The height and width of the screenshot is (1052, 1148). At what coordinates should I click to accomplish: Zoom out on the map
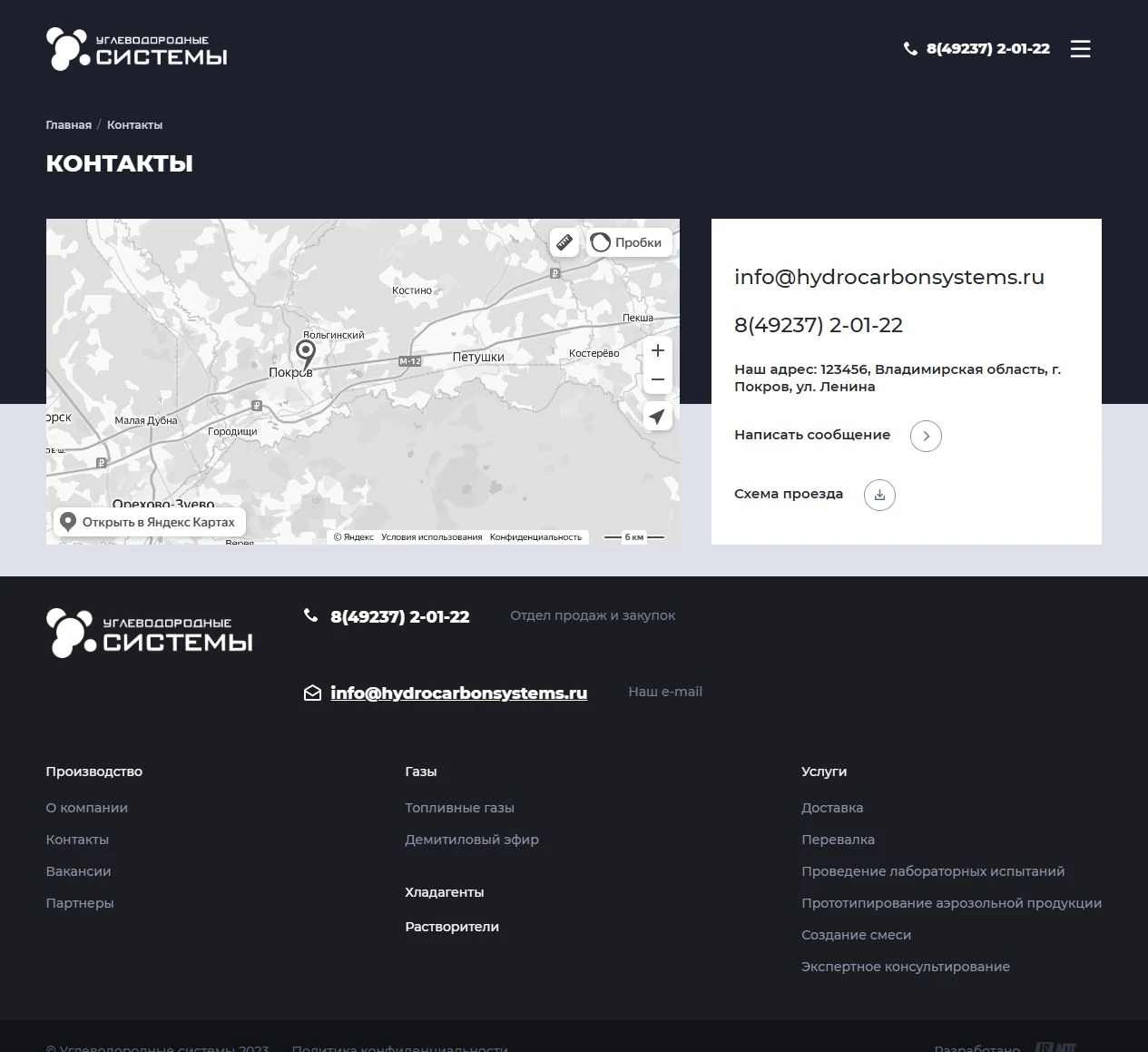click(658, 379)
